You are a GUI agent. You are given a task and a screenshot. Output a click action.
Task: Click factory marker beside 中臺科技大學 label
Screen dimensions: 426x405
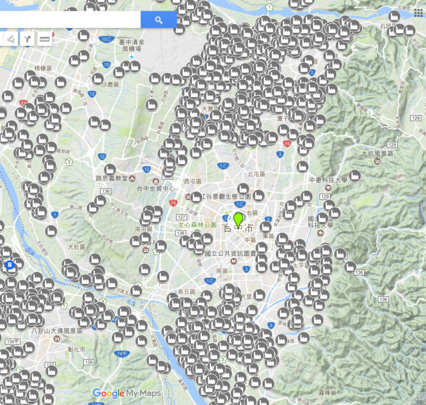tap(355, 175)
